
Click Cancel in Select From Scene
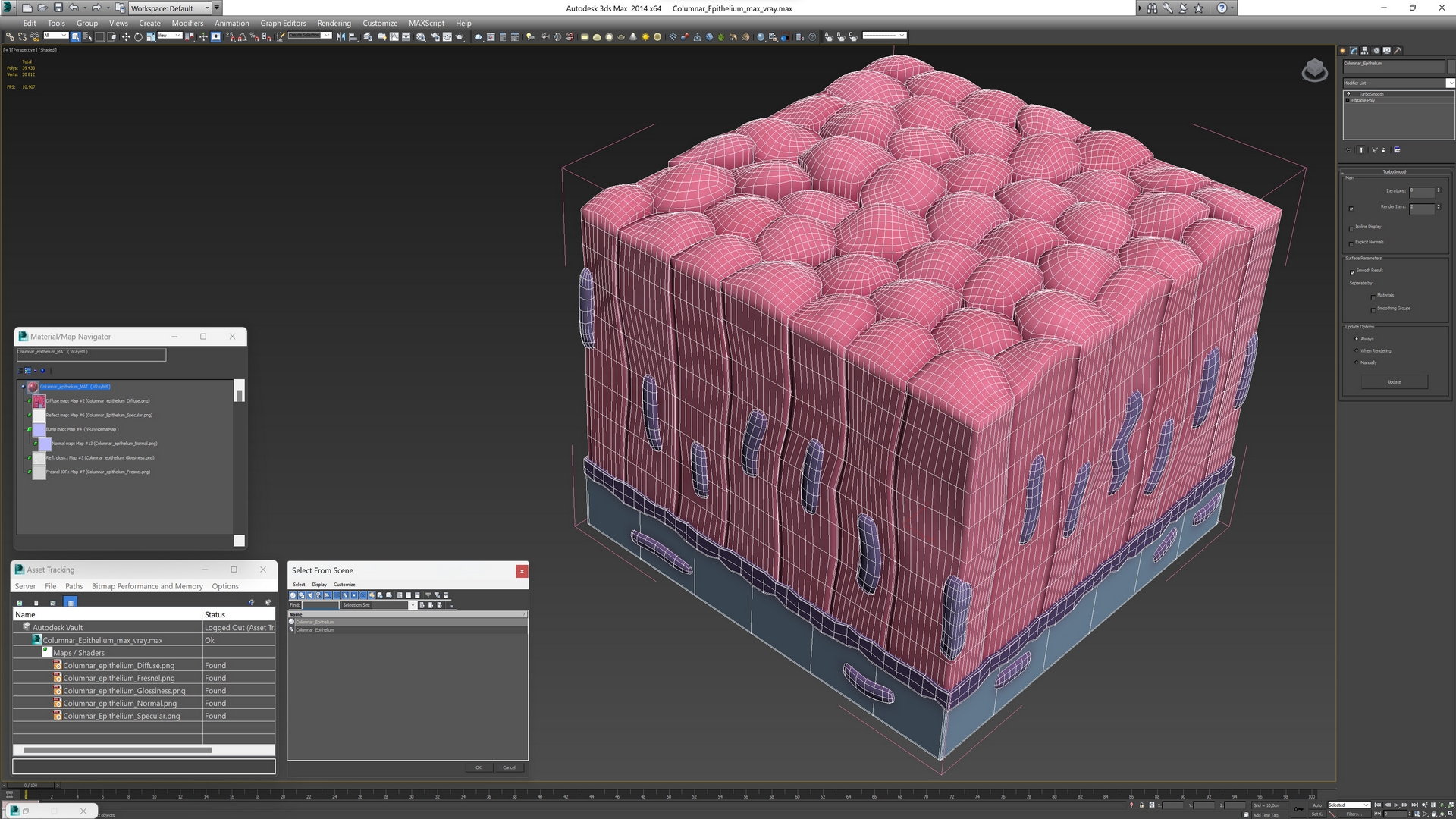pyautogui.click(x=509, y=767)
